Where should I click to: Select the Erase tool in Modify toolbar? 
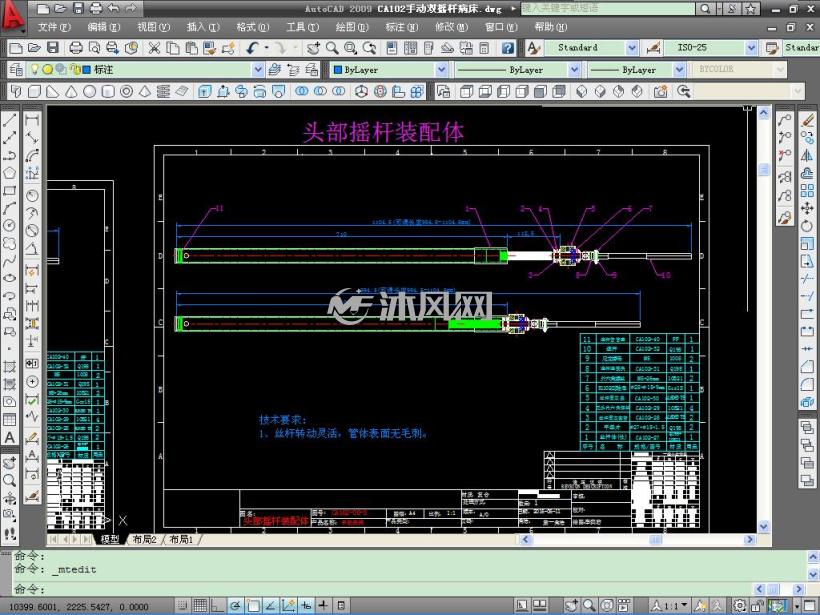807,120
